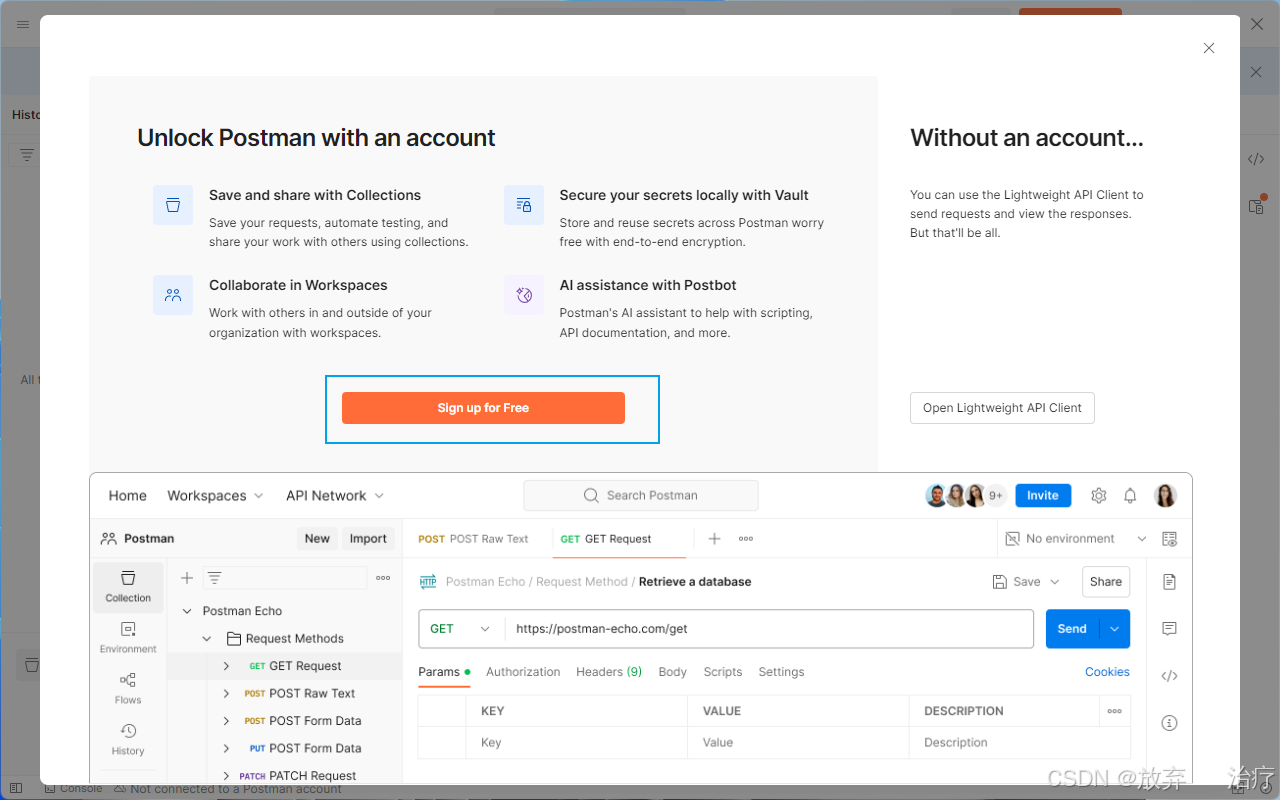This screenshot has width=1280, height=800.
Task: Click the code icon in the background window sidebar
Action: point(1256,159)
